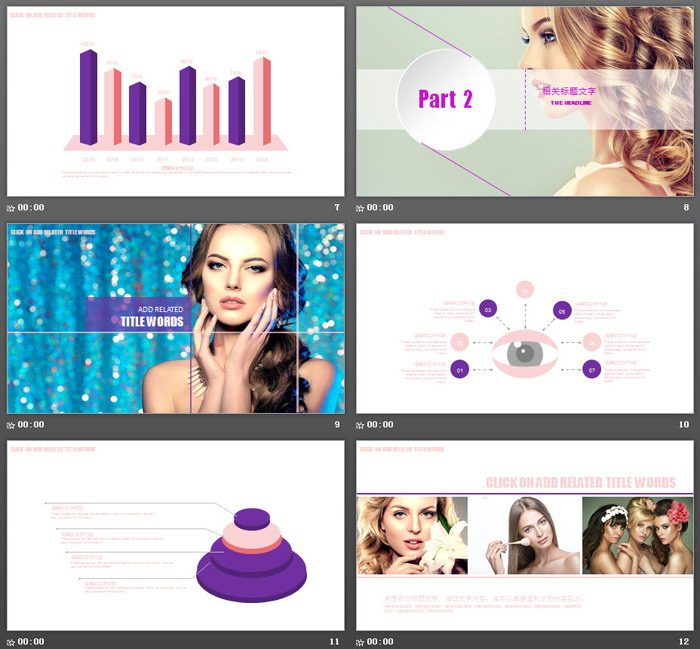Click the transition star icon under slide 10
The height and width of the screenshot is (649, 700).
361,425
